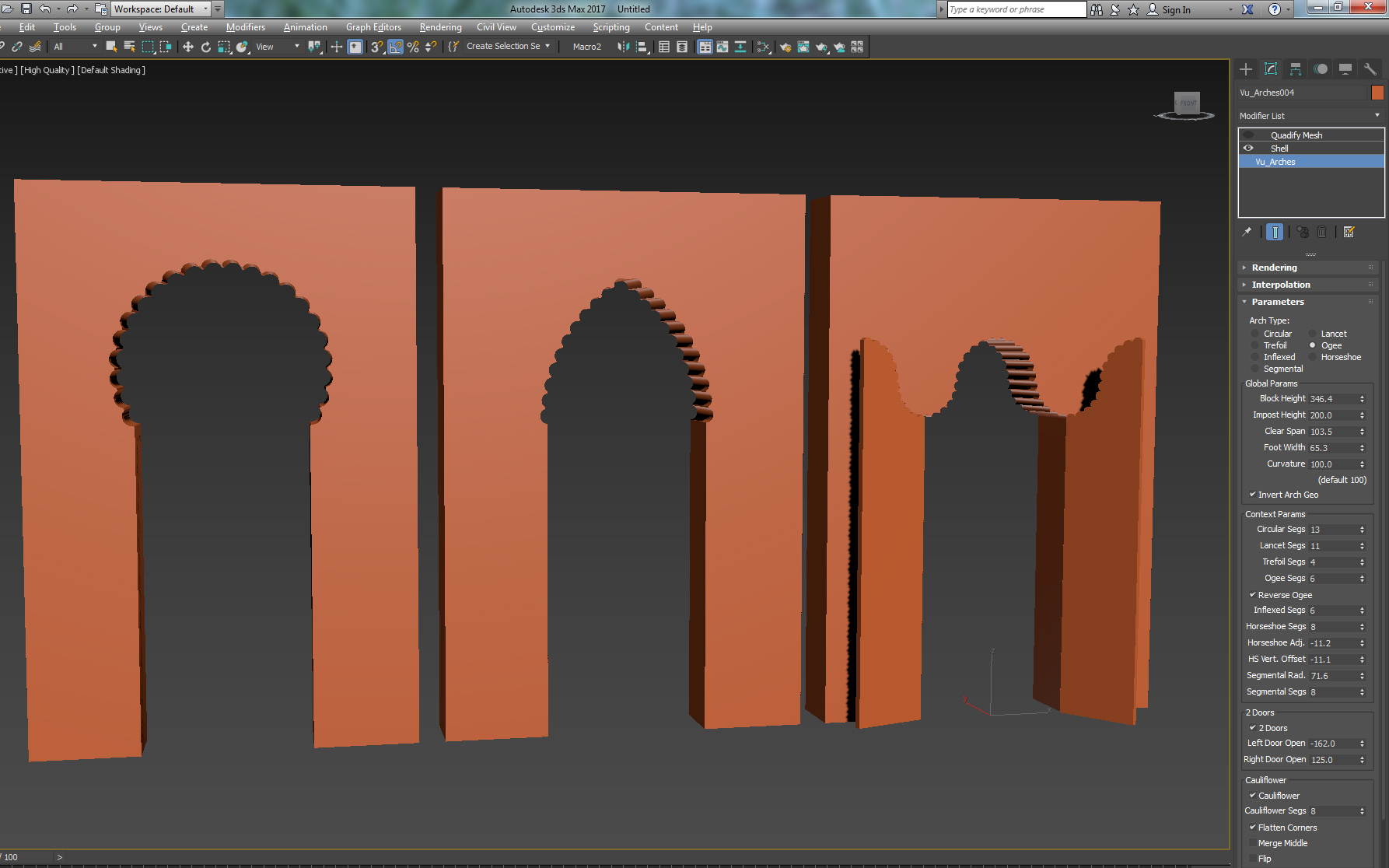The height and width of the screenshot is (868, 1389).
Task: Open the Hierarchy panel tab
Action: point(1295,68)
